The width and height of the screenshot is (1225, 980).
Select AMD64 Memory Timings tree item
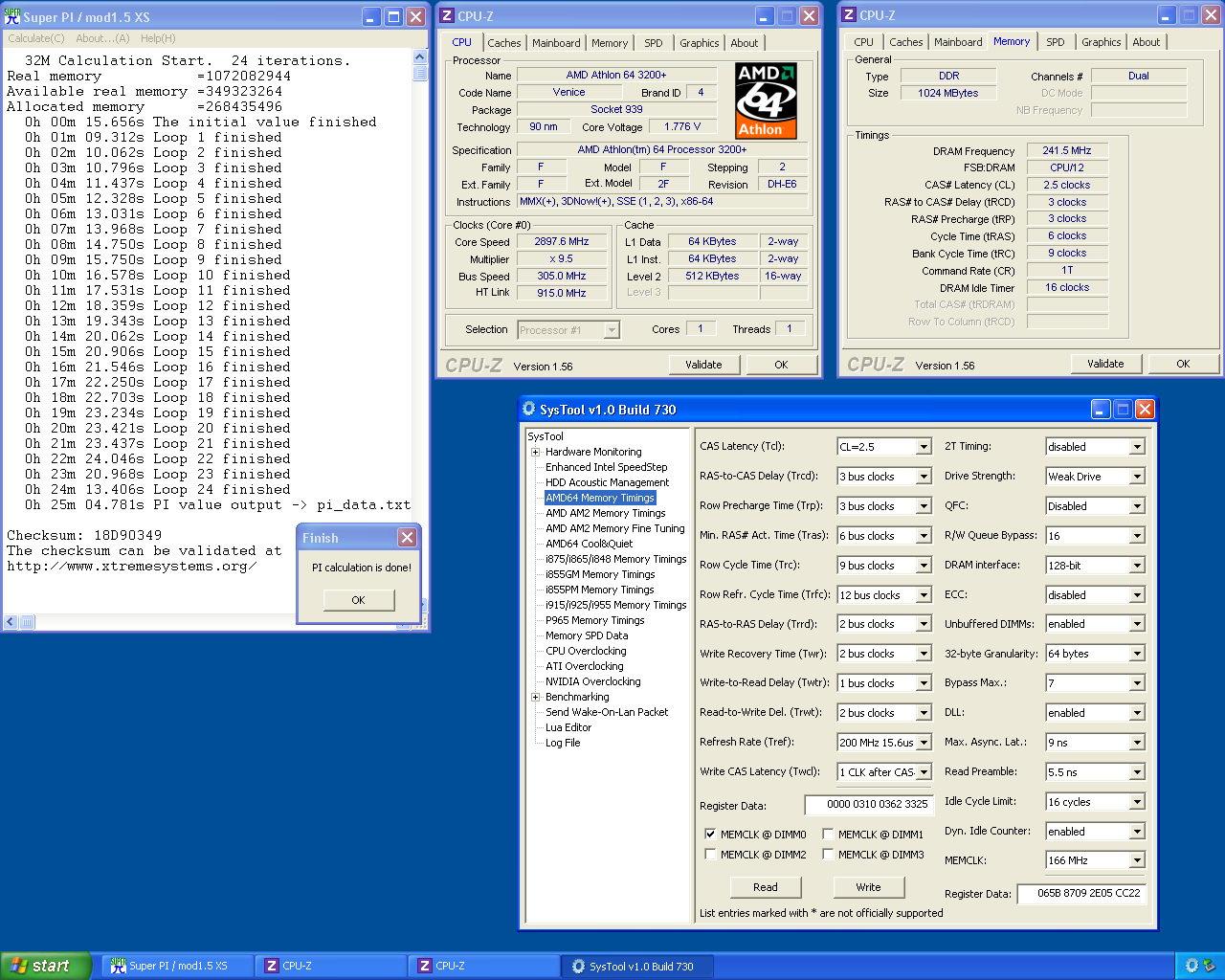click(600, 498)
